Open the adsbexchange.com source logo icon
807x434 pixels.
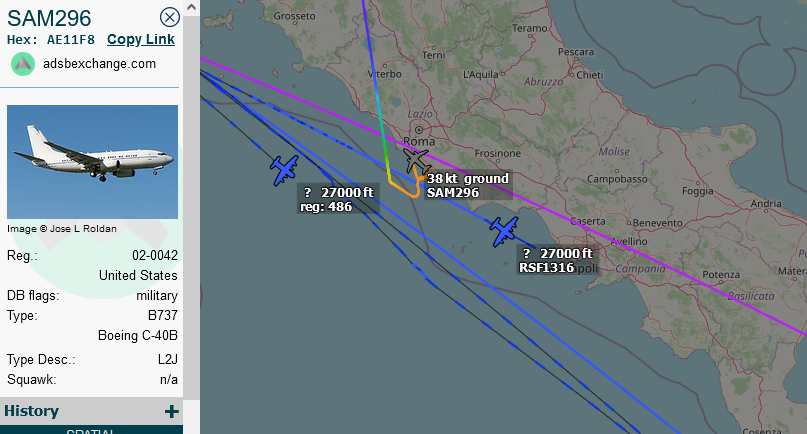coord(23,64)
